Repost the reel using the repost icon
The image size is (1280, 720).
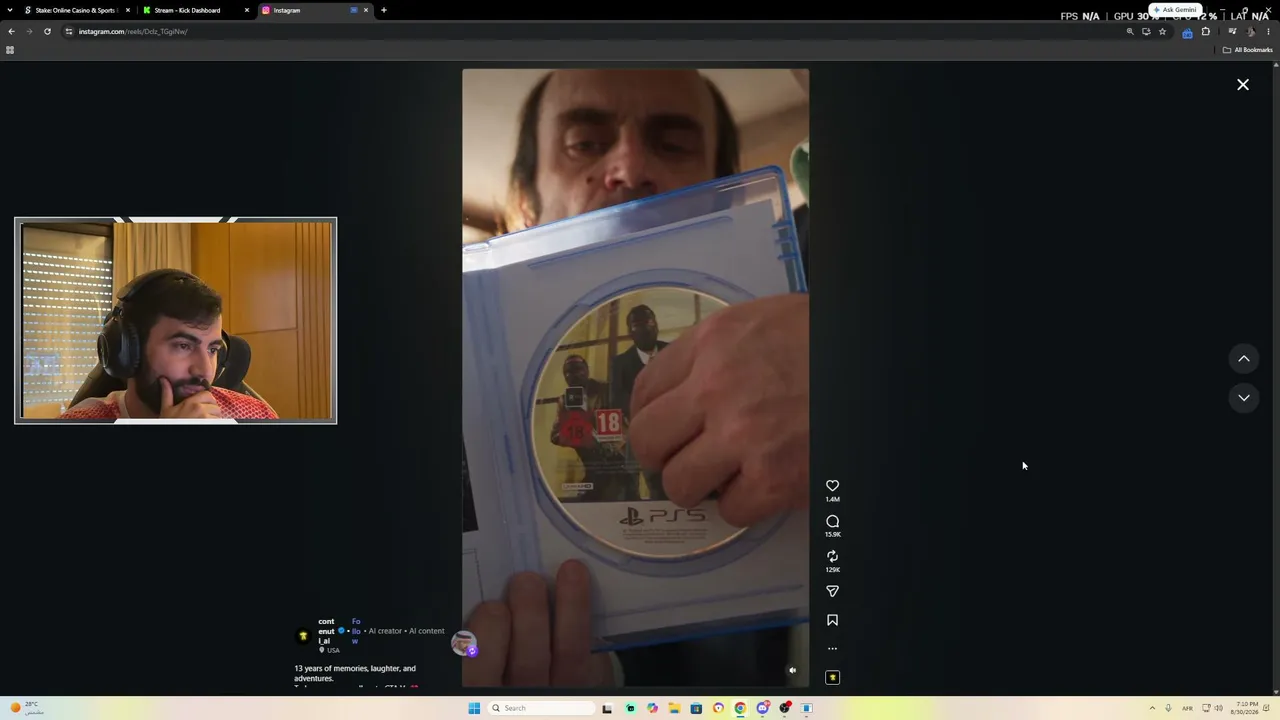click(832, 556)
